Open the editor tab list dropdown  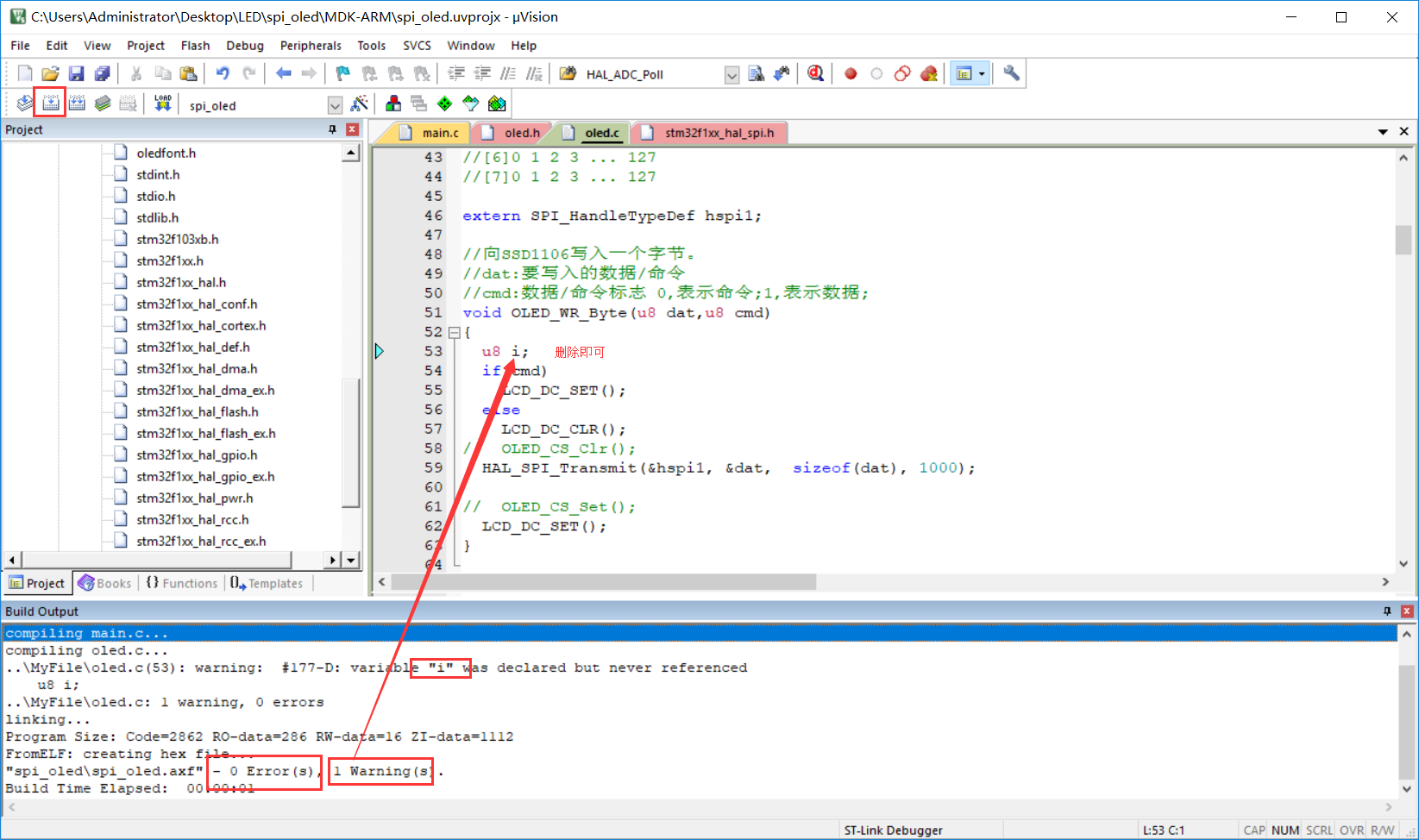click(x=1383, y=132)
